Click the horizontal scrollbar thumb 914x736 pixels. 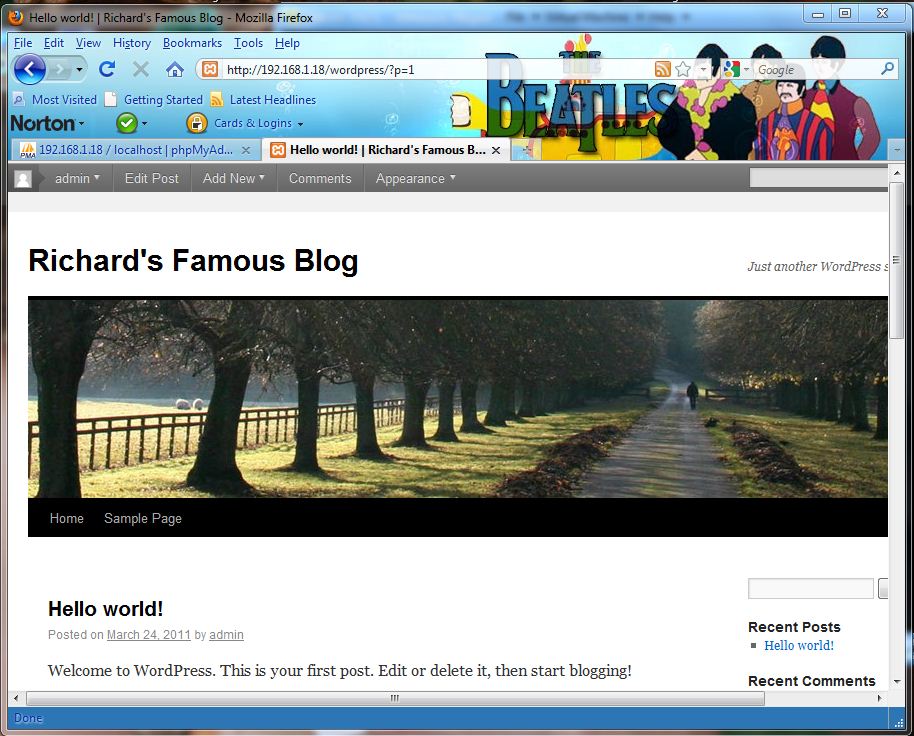(395, 698)
